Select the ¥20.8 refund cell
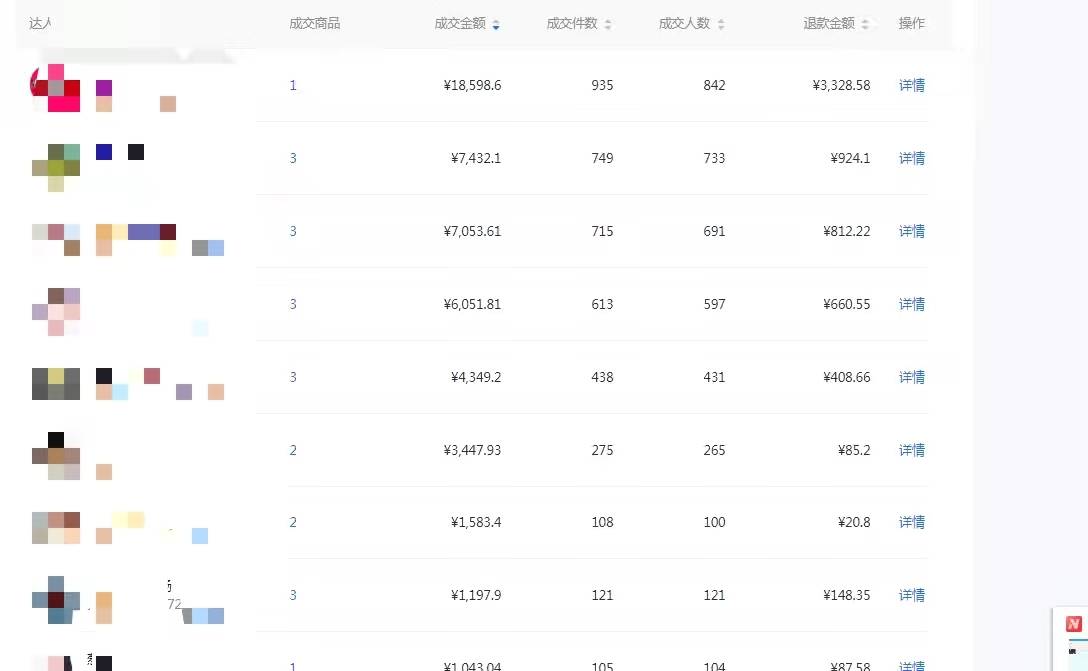Screen dimensions: 1088x671 coord(853,522)
